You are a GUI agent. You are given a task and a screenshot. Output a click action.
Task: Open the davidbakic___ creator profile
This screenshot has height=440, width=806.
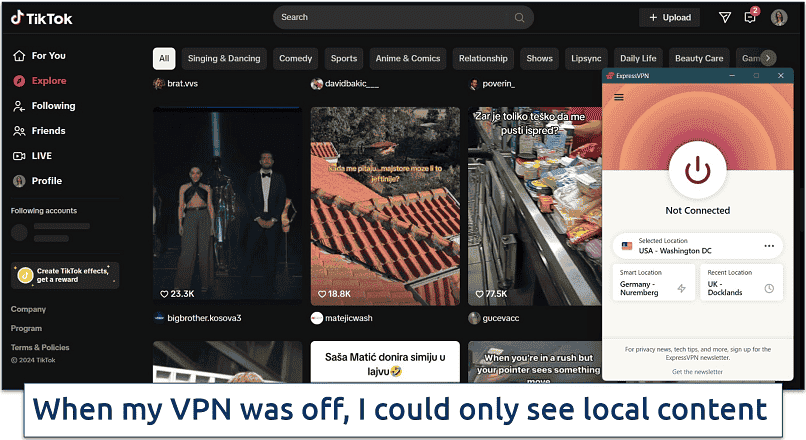point(345,83)
